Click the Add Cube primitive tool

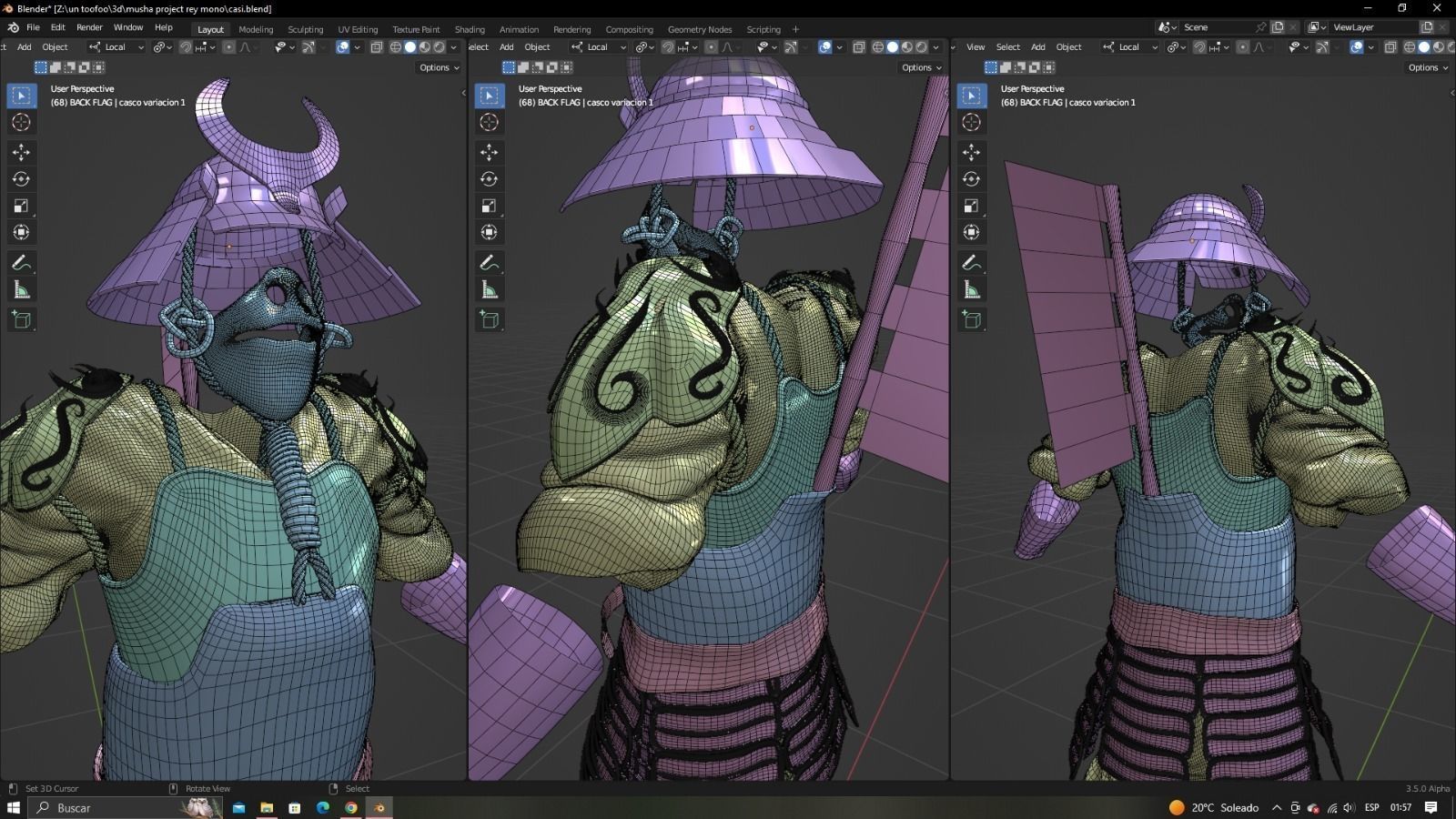point(21,318)
